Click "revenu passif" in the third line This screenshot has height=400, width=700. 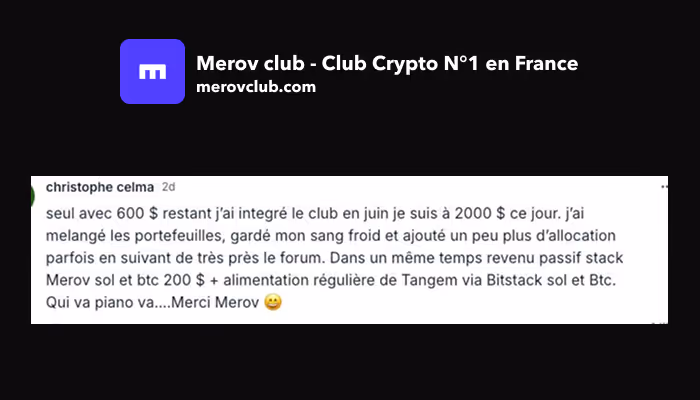[x=533, y=258]
